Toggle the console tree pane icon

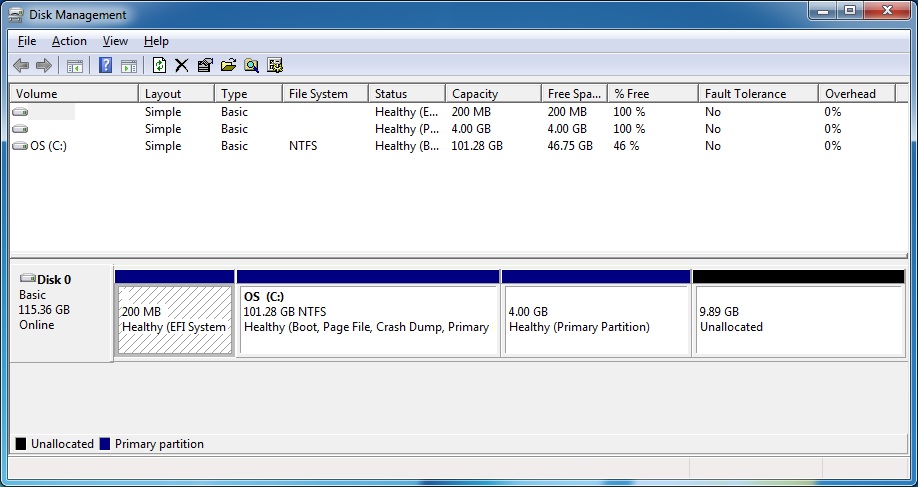click(74, 66)
